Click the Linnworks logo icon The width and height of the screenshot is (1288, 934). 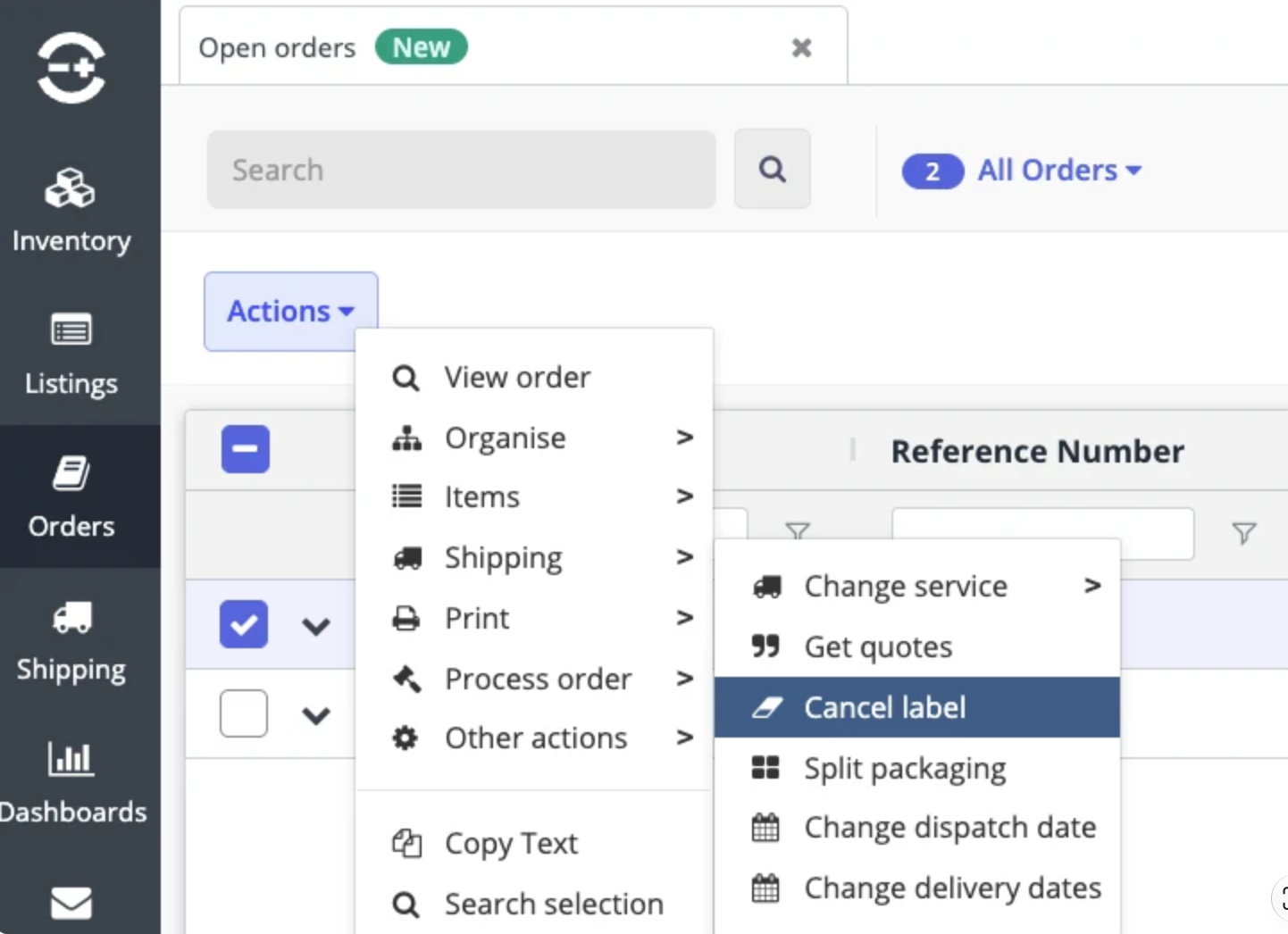pyautogui.click(x=71, y=68)
